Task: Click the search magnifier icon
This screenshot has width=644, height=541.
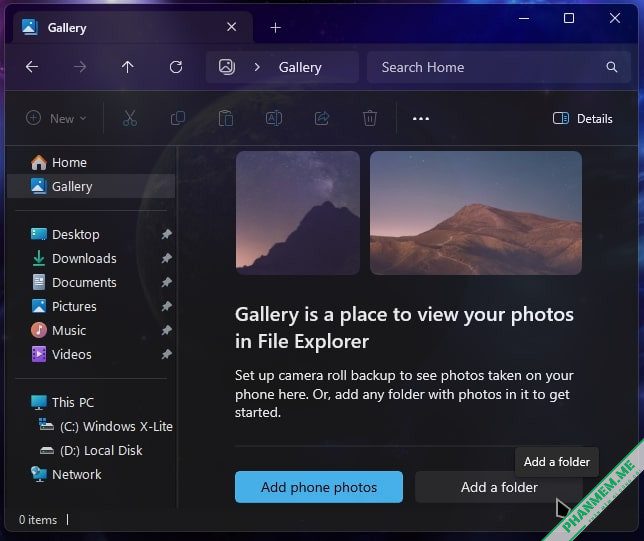Action: tap(612, 67)
